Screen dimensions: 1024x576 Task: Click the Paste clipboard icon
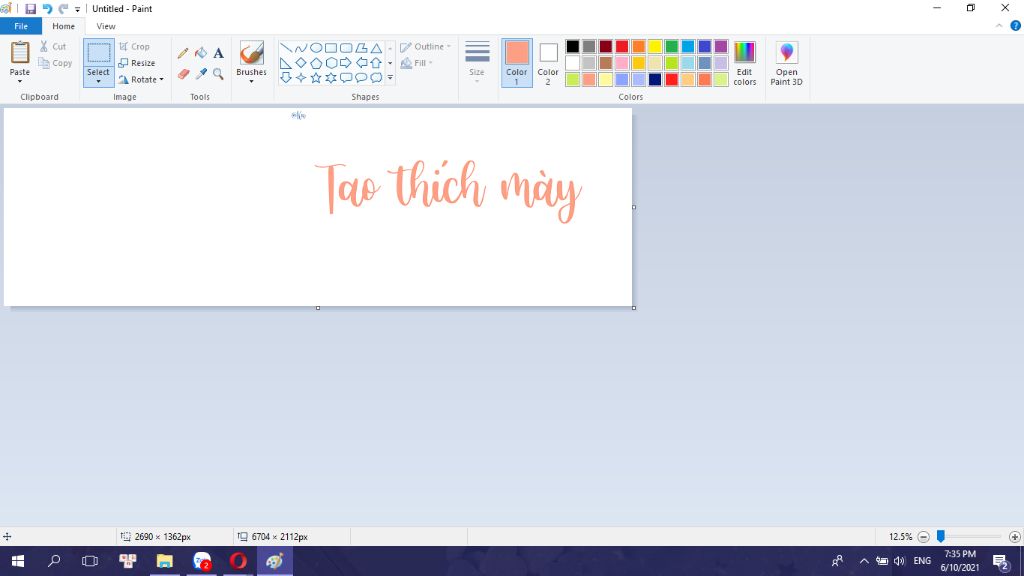tap(20, 52)
